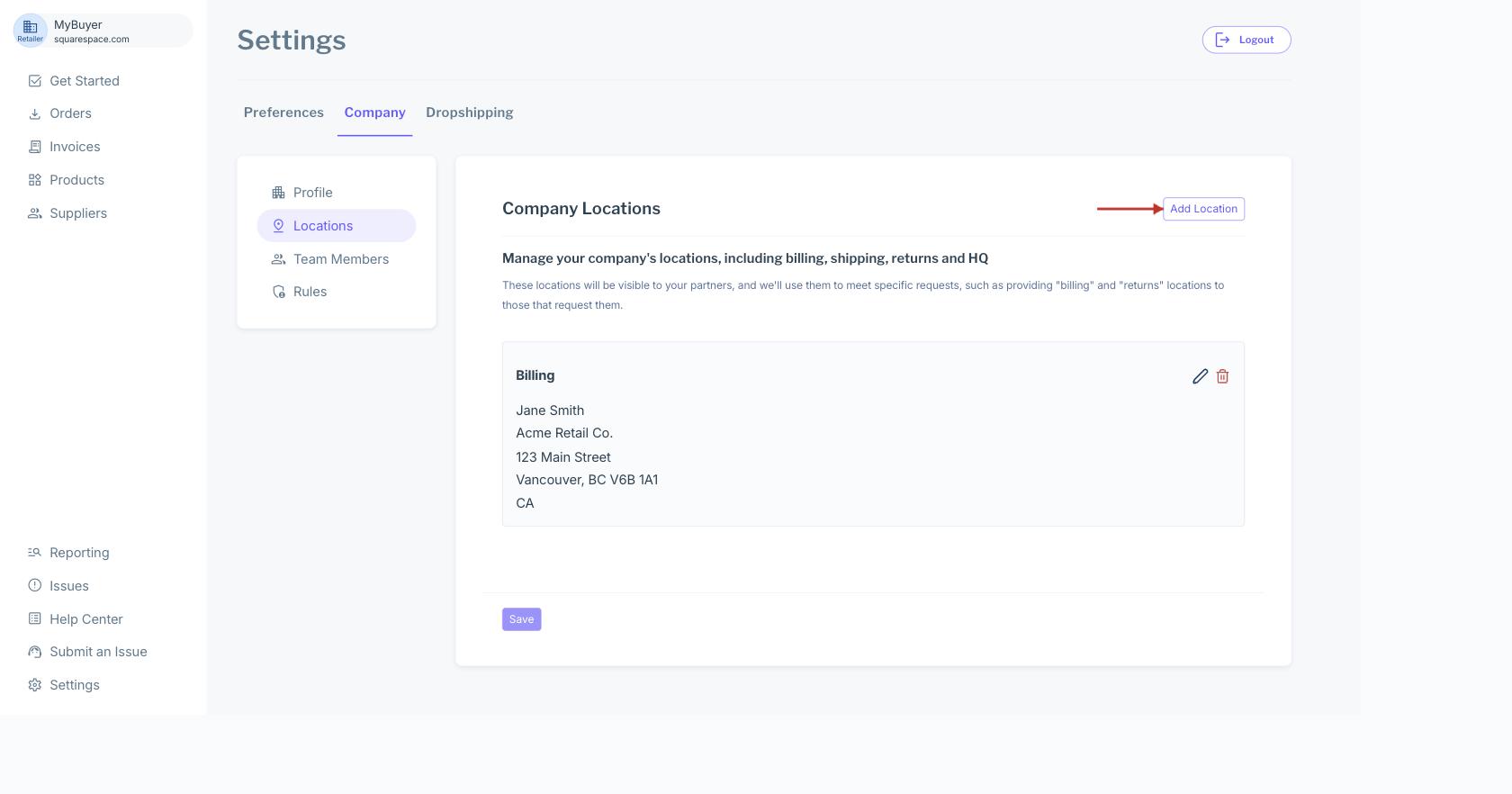
Task: Log out using the Logout button
Action: tap(1246, 40)
